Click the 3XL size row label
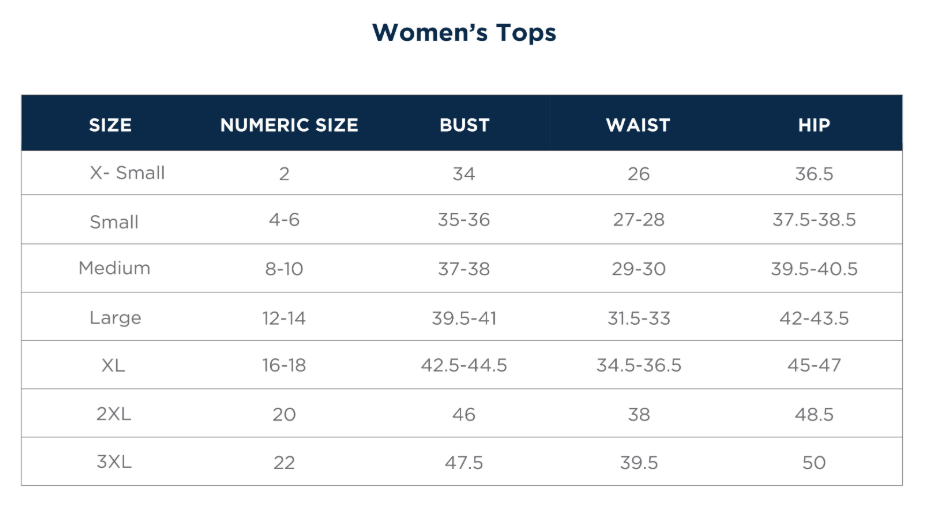This screenshot has height=506, width=925. (114, 461)
